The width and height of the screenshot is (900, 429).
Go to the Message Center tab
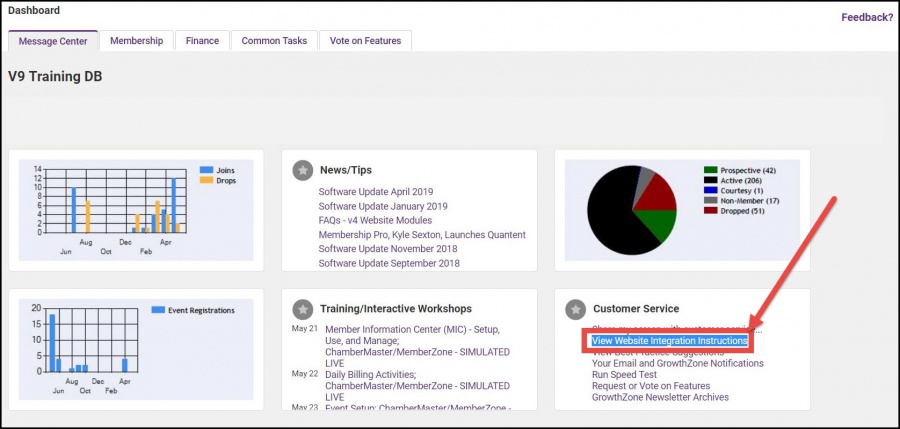(53, 41)
